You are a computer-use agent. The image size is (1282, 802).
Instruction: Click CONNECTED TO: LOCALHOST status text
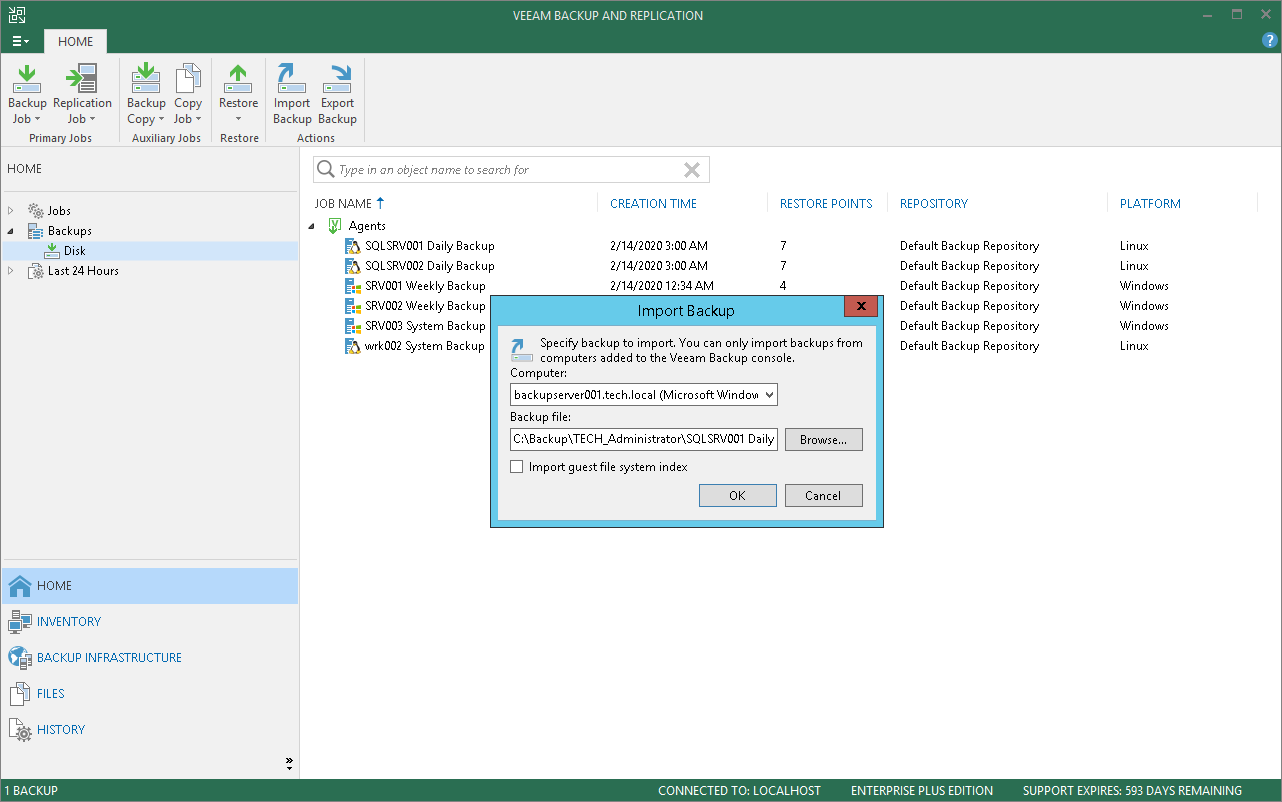point(739,791)
